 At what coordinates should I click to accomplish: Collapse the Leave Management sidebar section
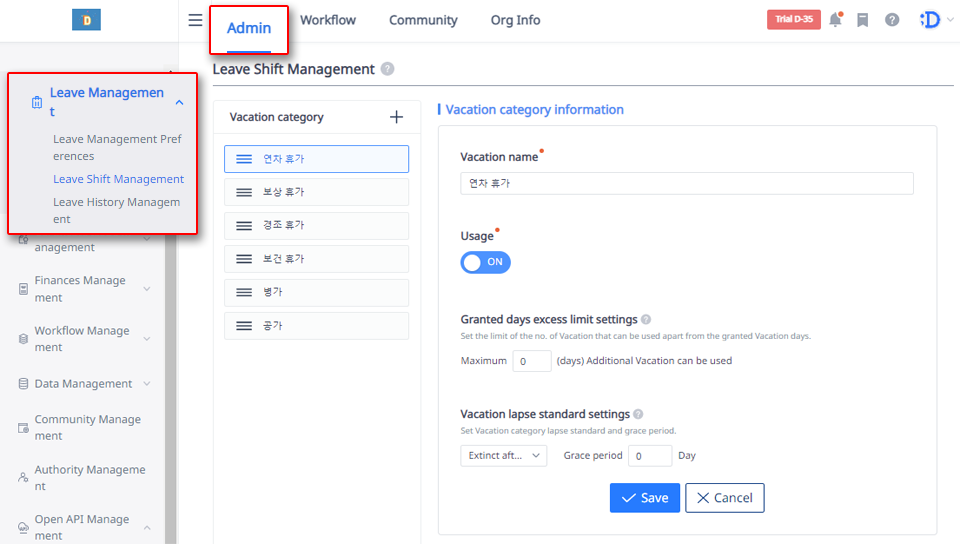(179, 102)
